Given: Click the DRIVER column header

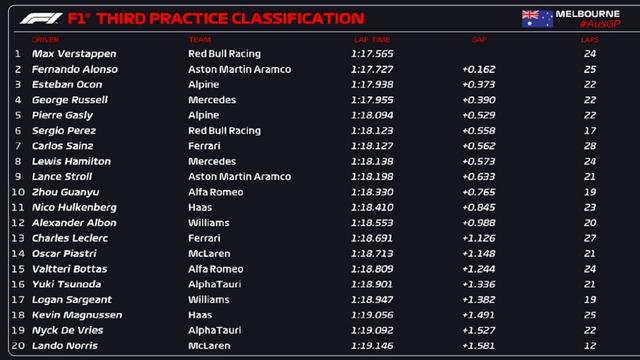Looking at the screenshot, I should point(45,40).
